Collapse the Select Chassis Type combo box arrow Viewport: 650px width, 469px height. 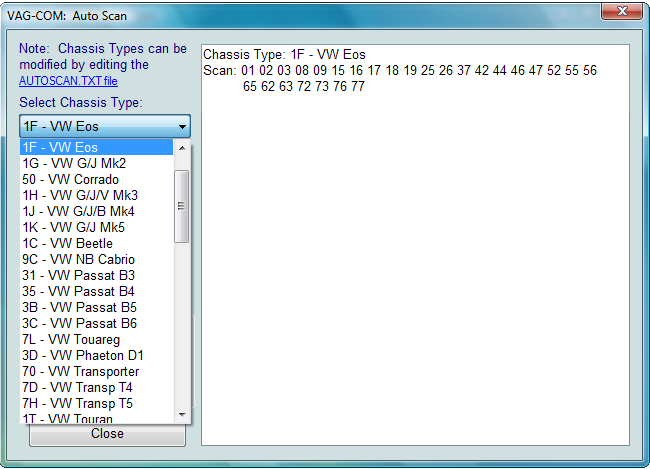pos(182,126)
